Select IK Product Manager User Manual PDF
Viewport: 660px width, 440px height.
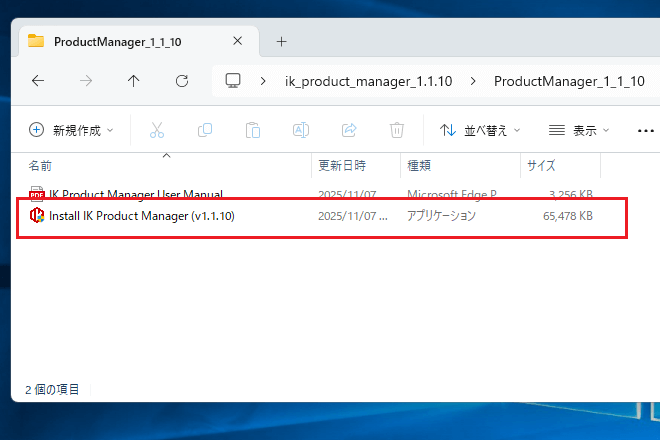click(x=135, y=194)
